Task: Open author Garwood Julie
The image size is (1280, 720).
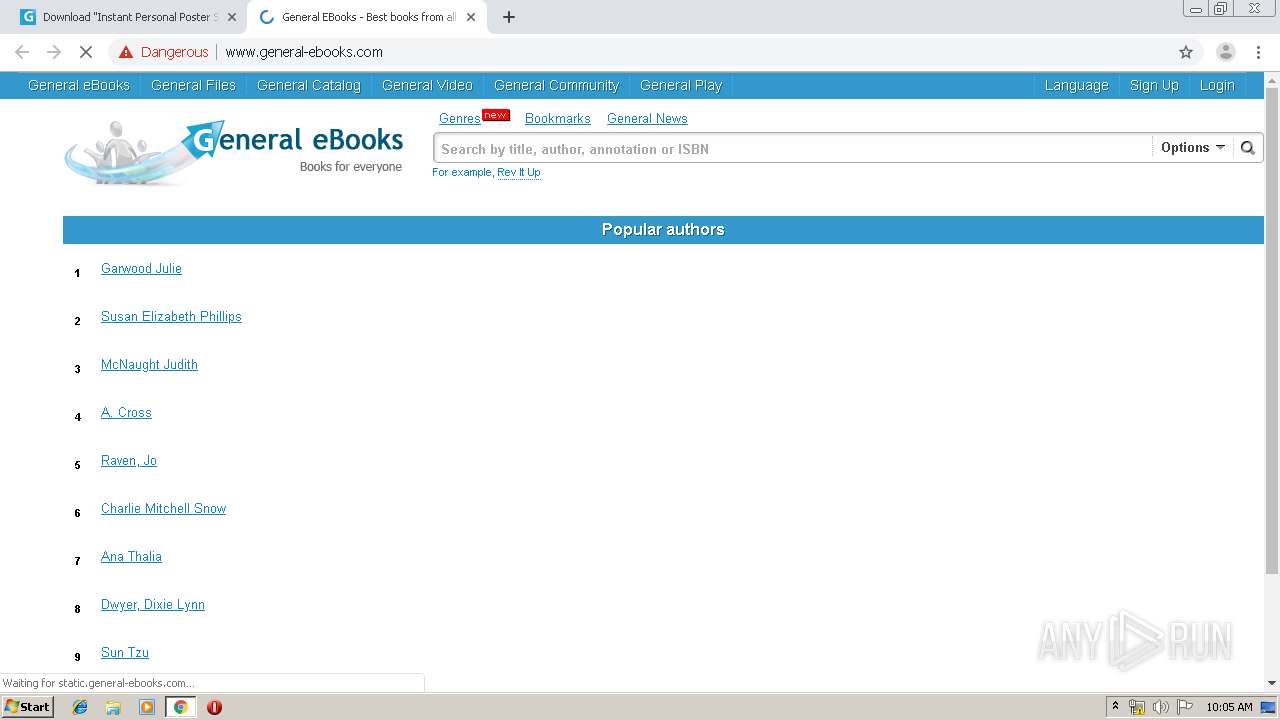Action: [141, 268]
